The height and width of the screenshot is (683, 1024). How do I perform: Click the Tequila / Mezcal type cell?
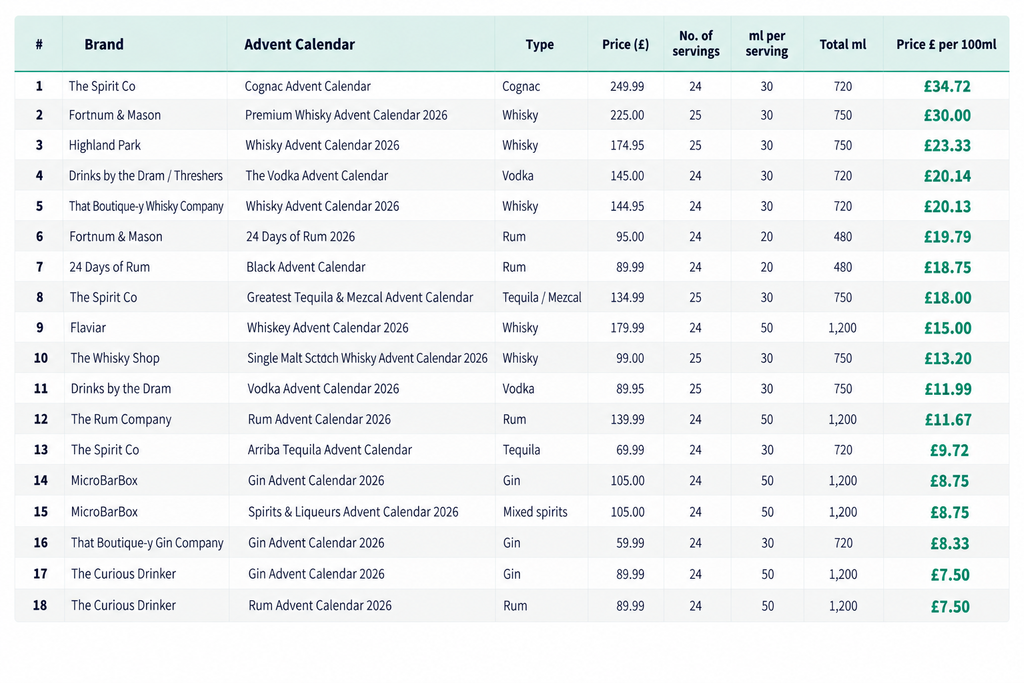pyautogui.click(x=541, y=297)
